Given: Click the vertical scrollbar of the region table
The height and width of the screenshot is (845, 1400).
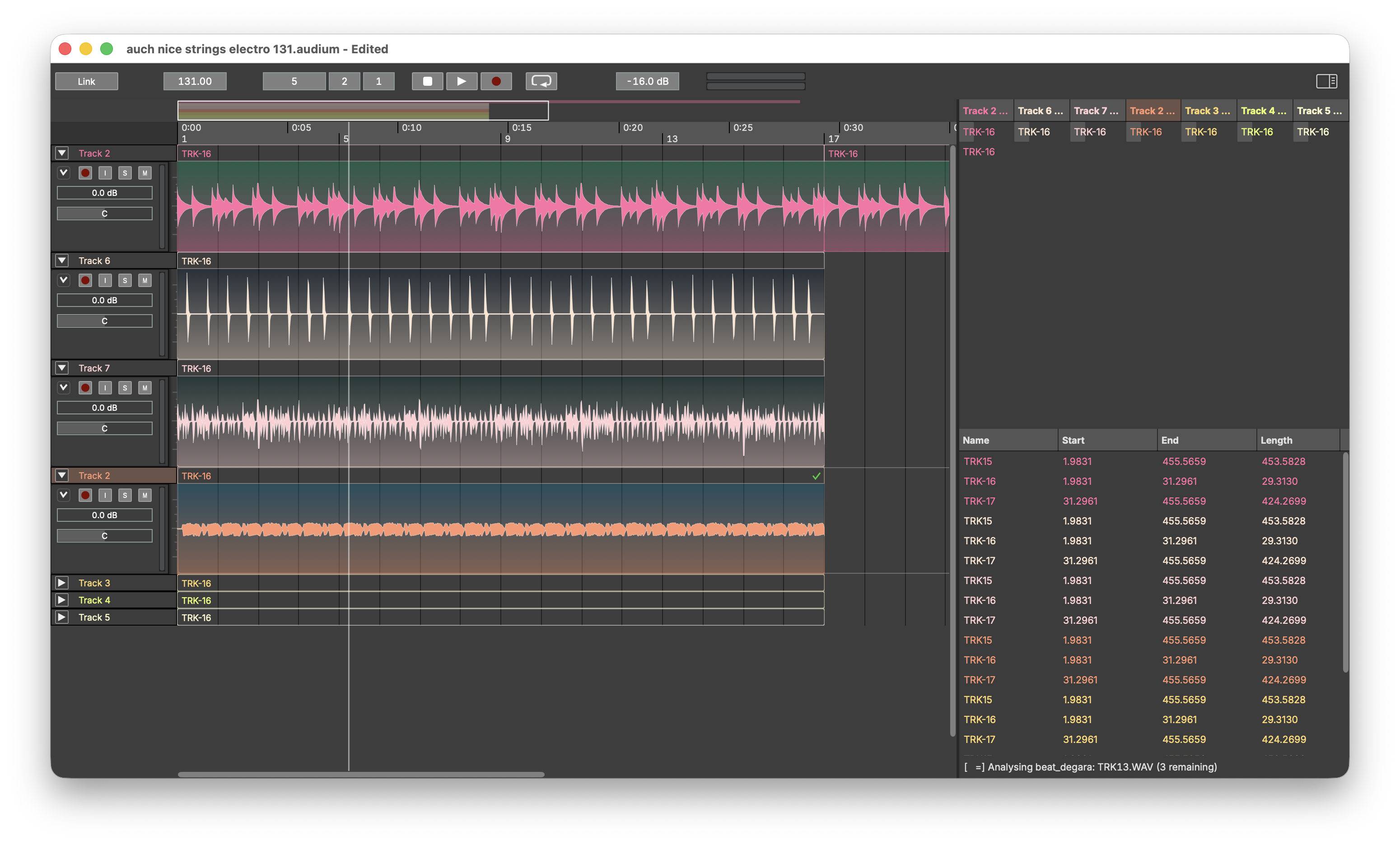Looking at the screenshot, I should pyautogui.click(x=1345, y=562).
